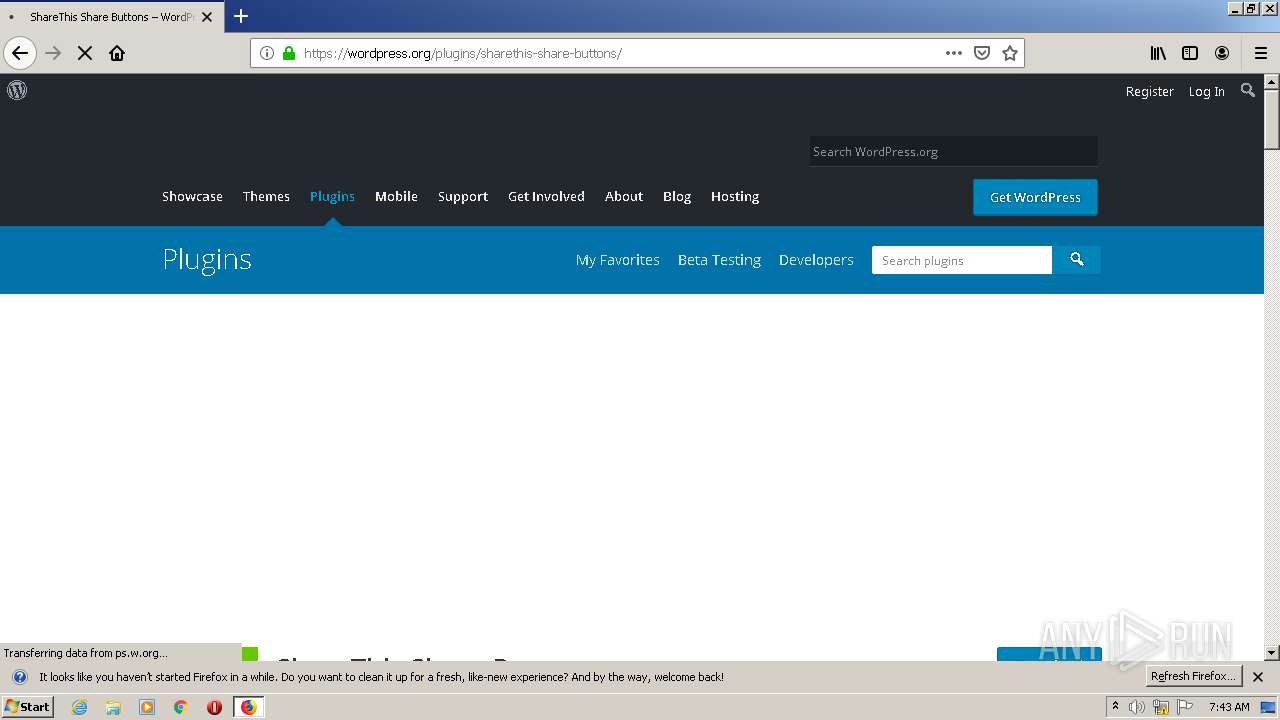Click the Get WordPress button
Viewport: 1280px width, 720px height.
pos(1035,197)
